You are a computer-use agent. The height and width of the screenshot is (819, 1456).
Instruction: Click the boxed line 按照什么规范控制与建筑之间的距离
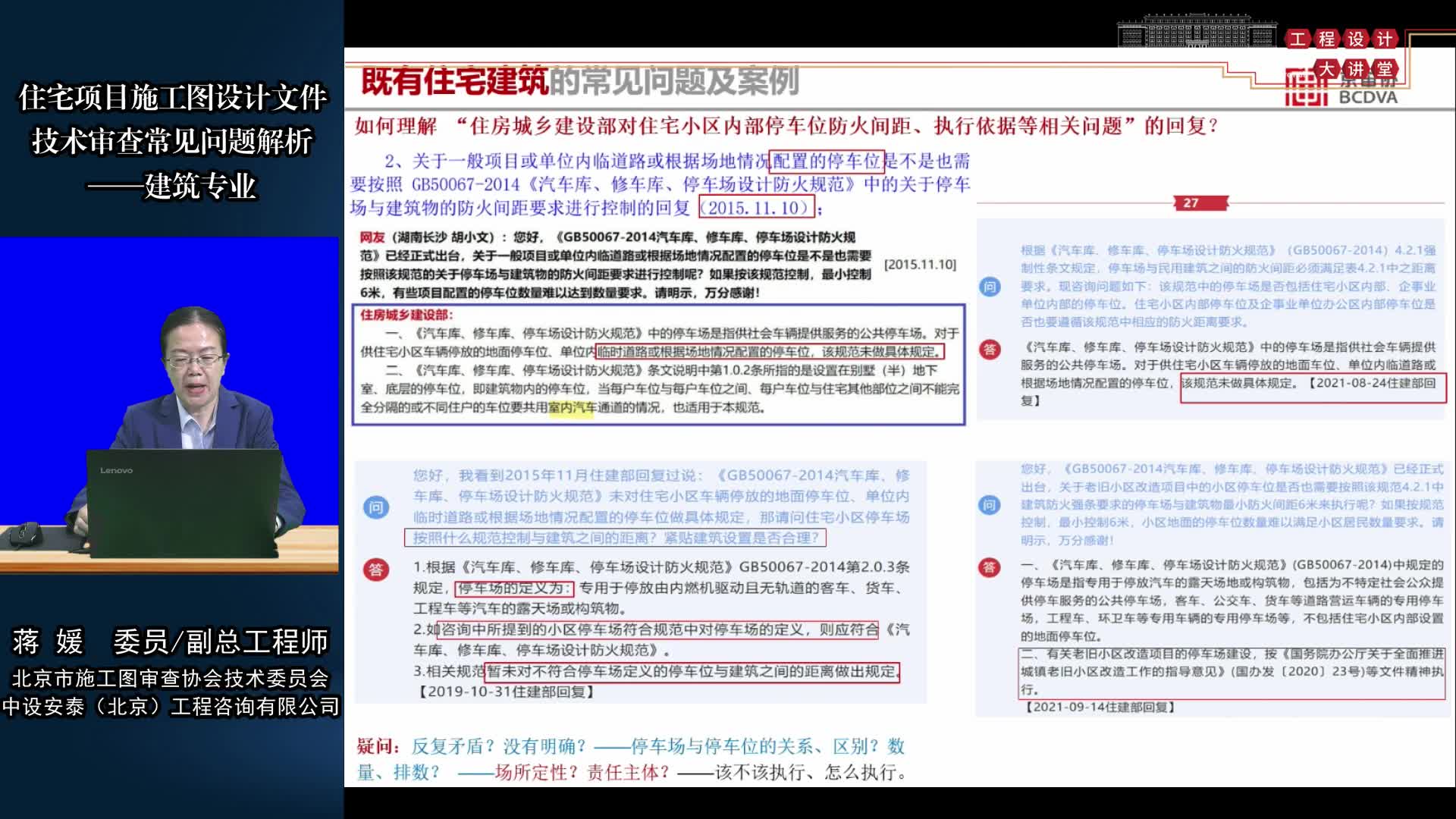(x=615, y=538)
